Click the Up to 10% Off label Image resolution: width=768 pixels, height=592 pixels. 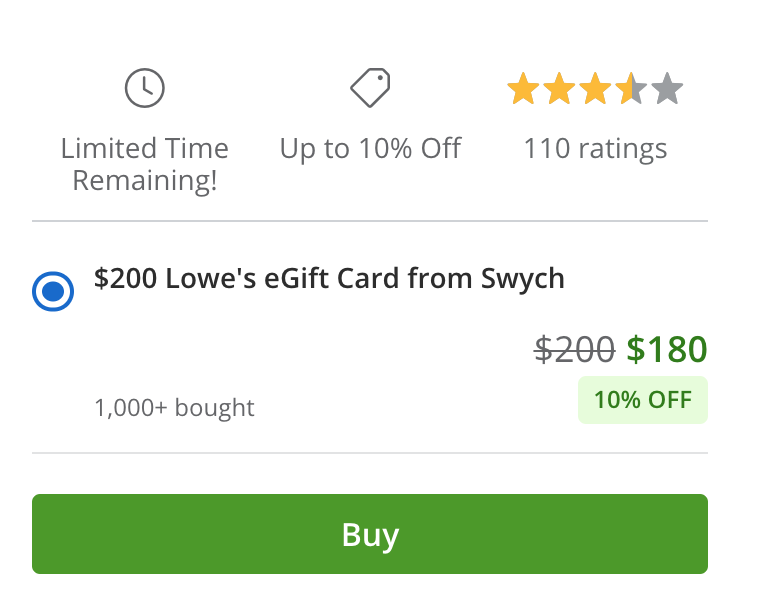(x=370, y=149)
